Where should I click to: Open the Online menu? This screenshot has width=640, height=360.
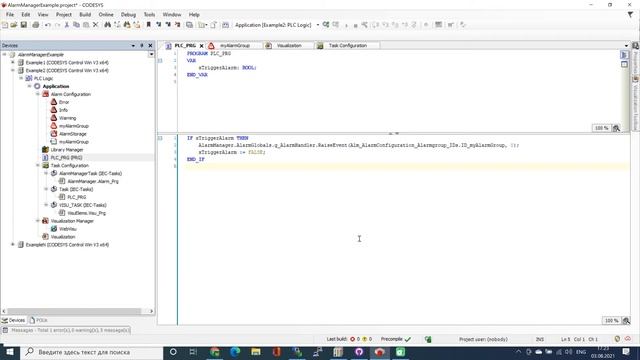tap(106, 15)
